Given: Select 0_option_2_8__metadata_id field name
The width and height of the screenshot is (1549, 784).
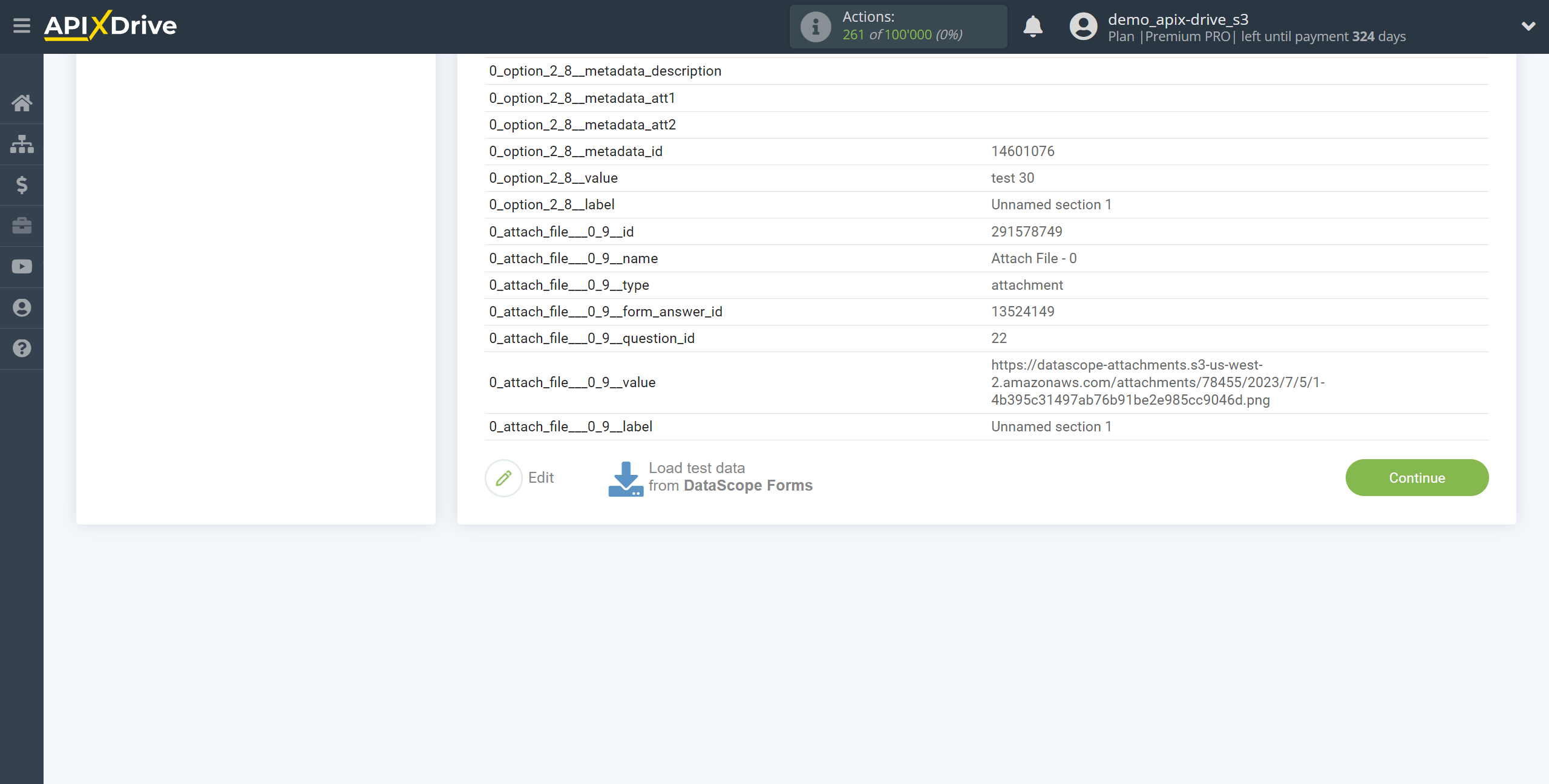Looking at the screenshot, I should [575, 151].
